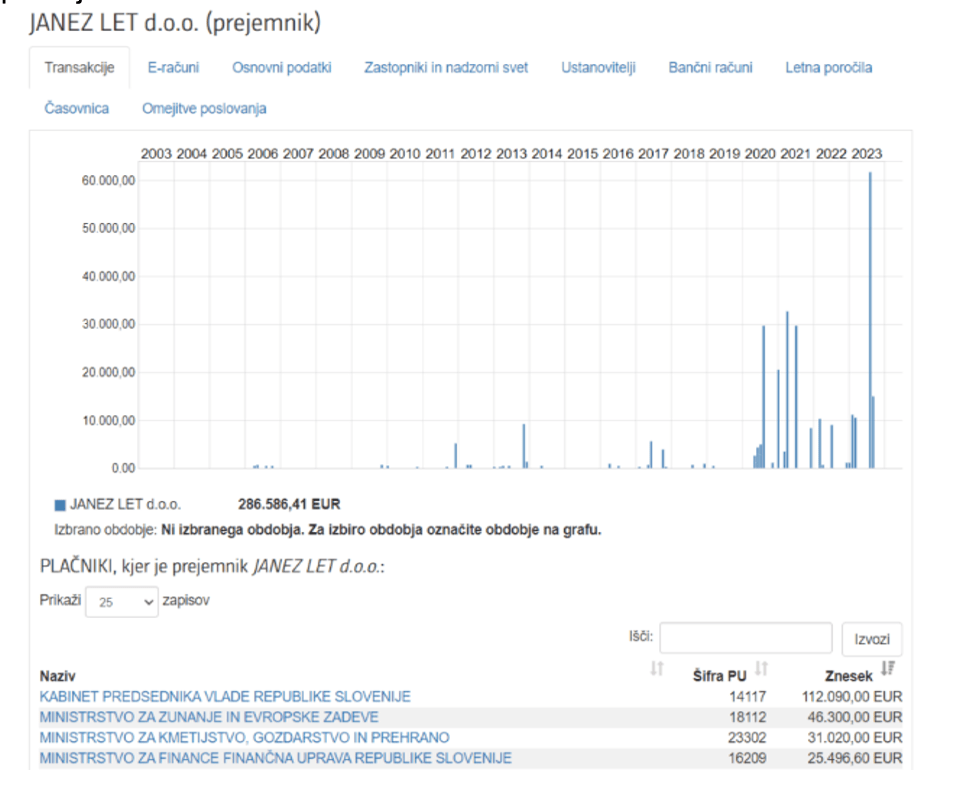Click the amount 25.496,60 EUR cell
The height and width of the screenshot is (812, 974).
coord(855,758)
